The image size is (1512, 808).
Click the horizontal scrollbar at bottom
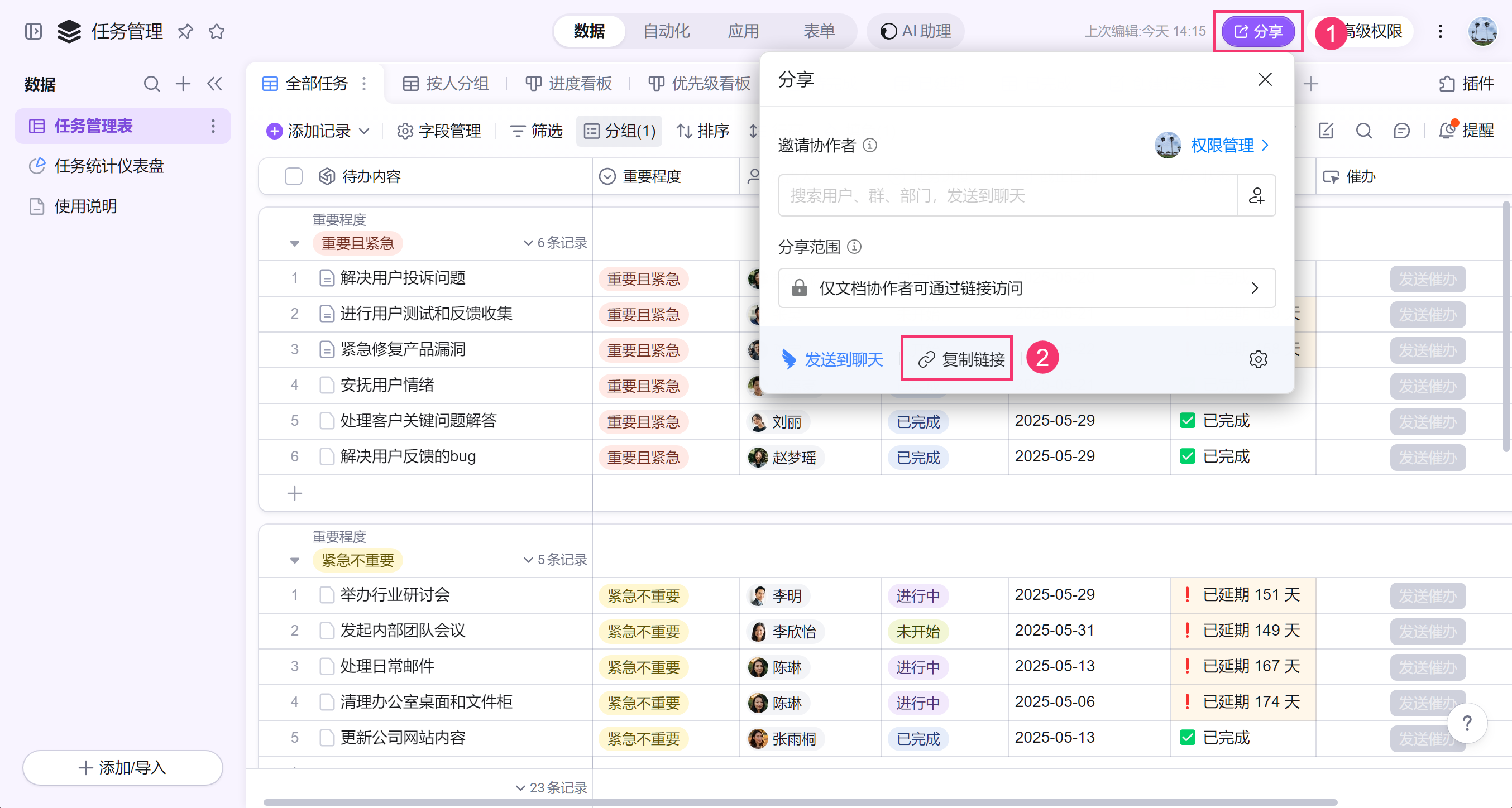coord(800,802)
